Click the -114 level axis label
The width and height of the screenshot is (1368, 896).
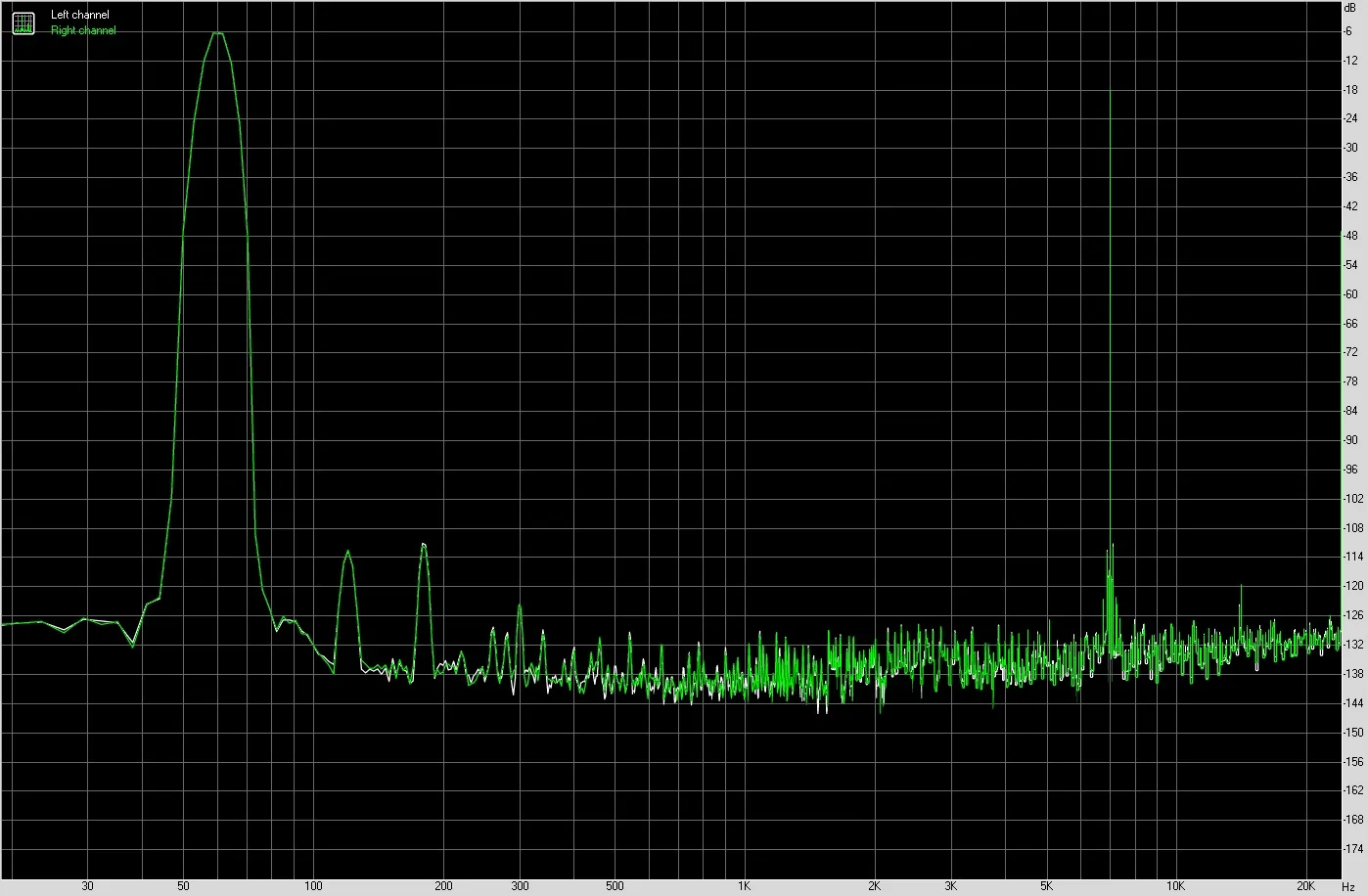click(1353, 557)
